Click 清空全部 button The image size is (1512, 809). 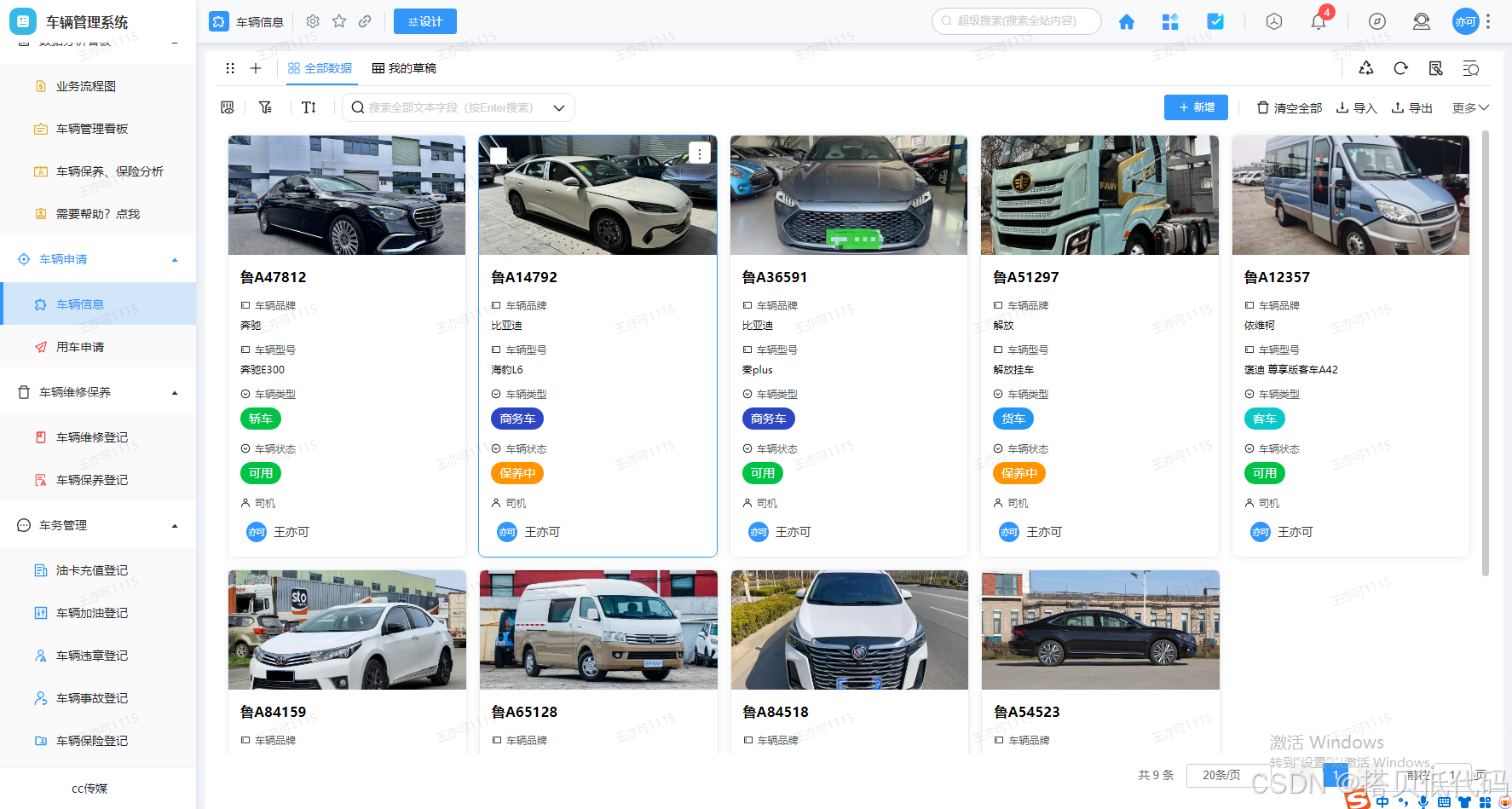point(1290,108)
